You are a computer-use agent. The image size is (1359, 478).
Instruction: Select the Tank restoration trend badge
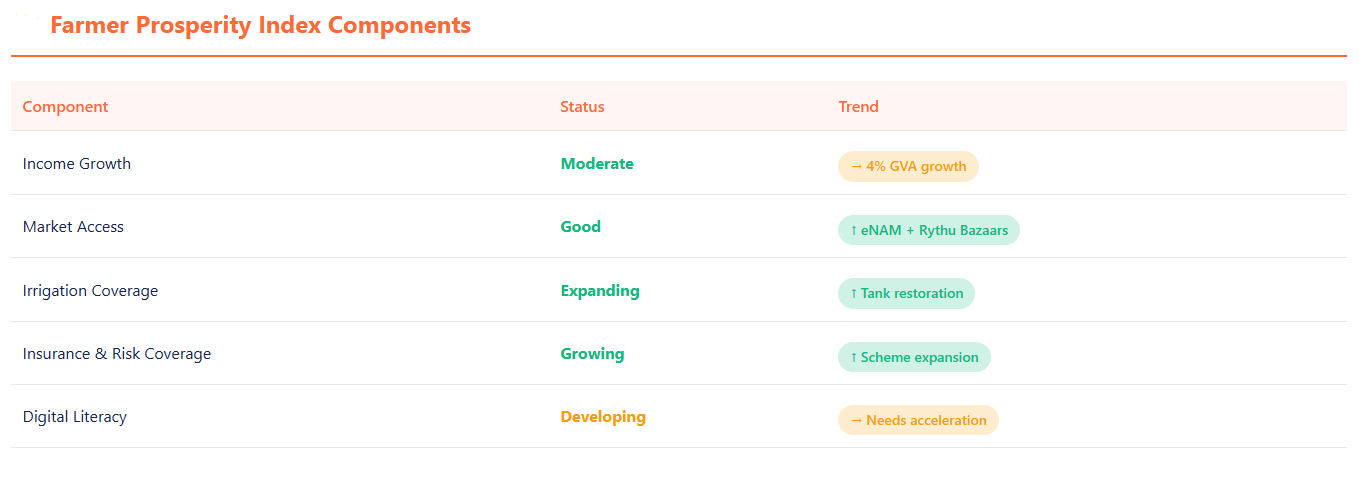coord(906,294)
